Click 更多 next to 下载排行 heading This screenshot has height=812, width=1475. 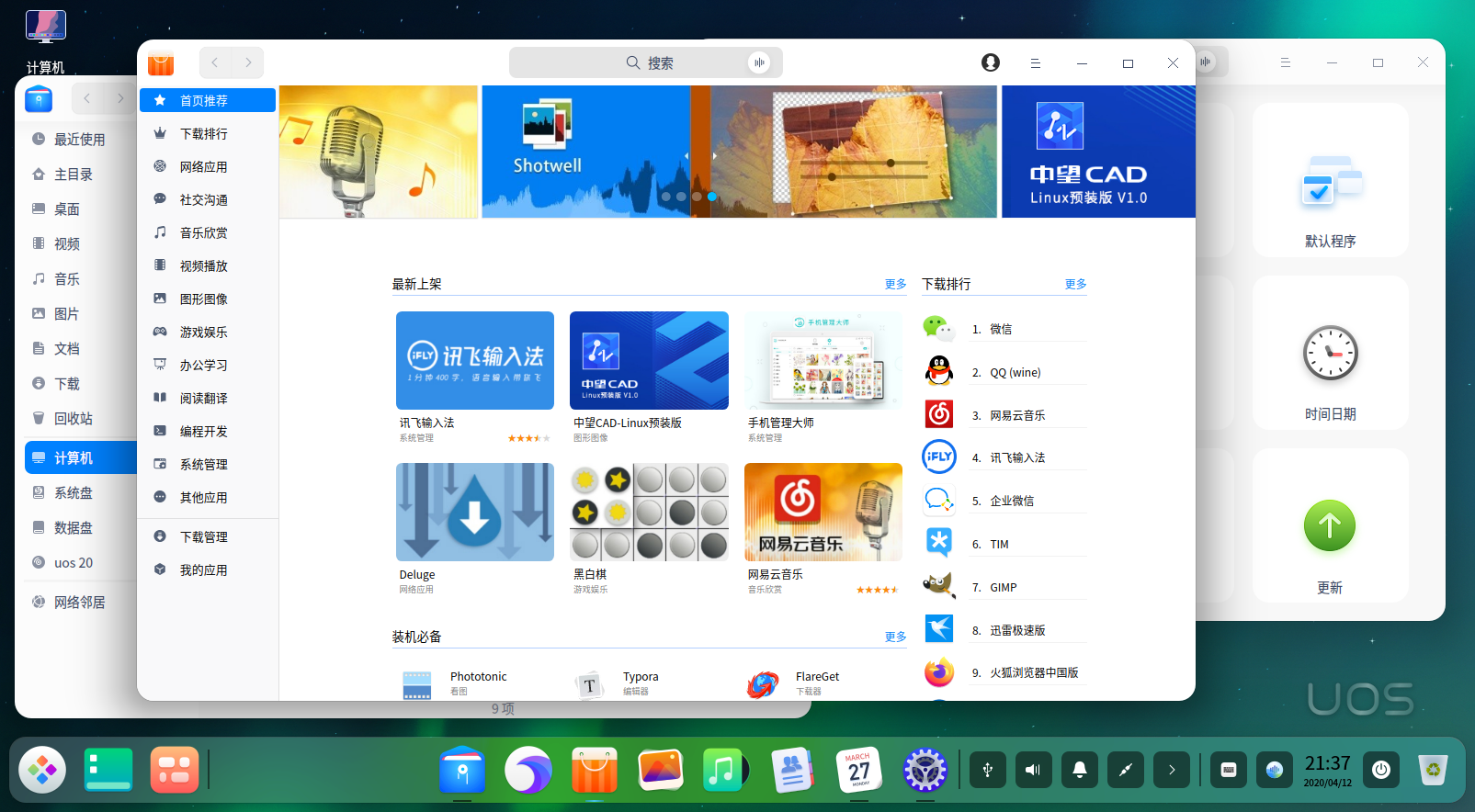(x=1075, y=284)
